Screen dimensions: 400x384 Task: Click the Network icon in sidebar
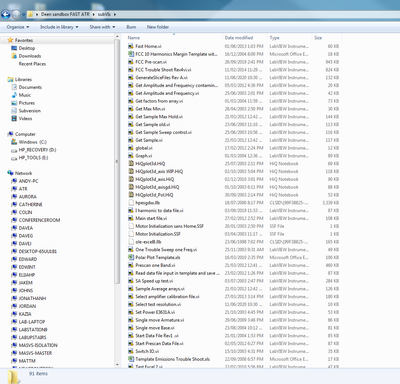(10, 173)
